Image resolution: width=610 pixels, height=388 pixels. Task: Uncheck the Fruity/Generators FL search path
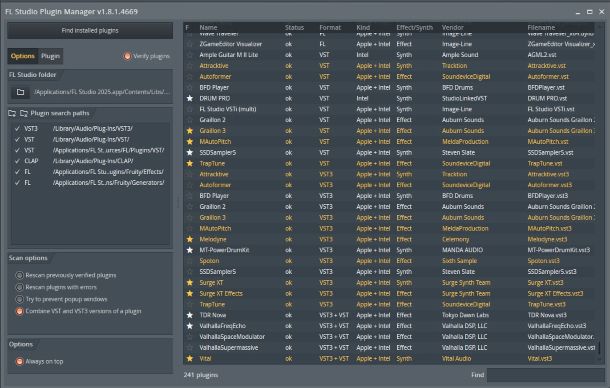coord(17,183)
